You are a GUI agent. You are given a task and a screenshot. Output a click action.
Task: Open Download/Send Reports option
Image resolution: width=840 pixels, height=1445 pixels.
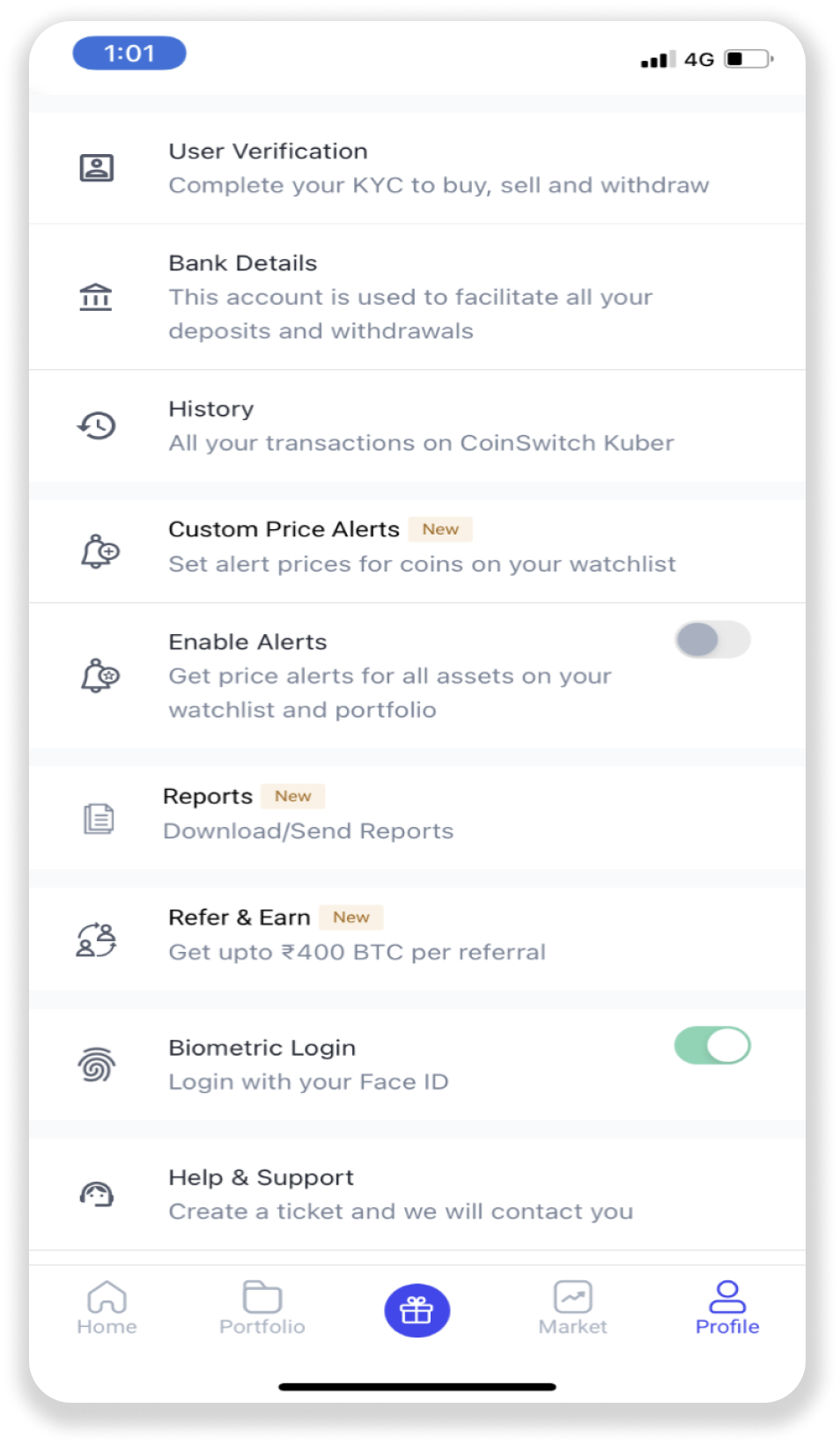(308, 831)
